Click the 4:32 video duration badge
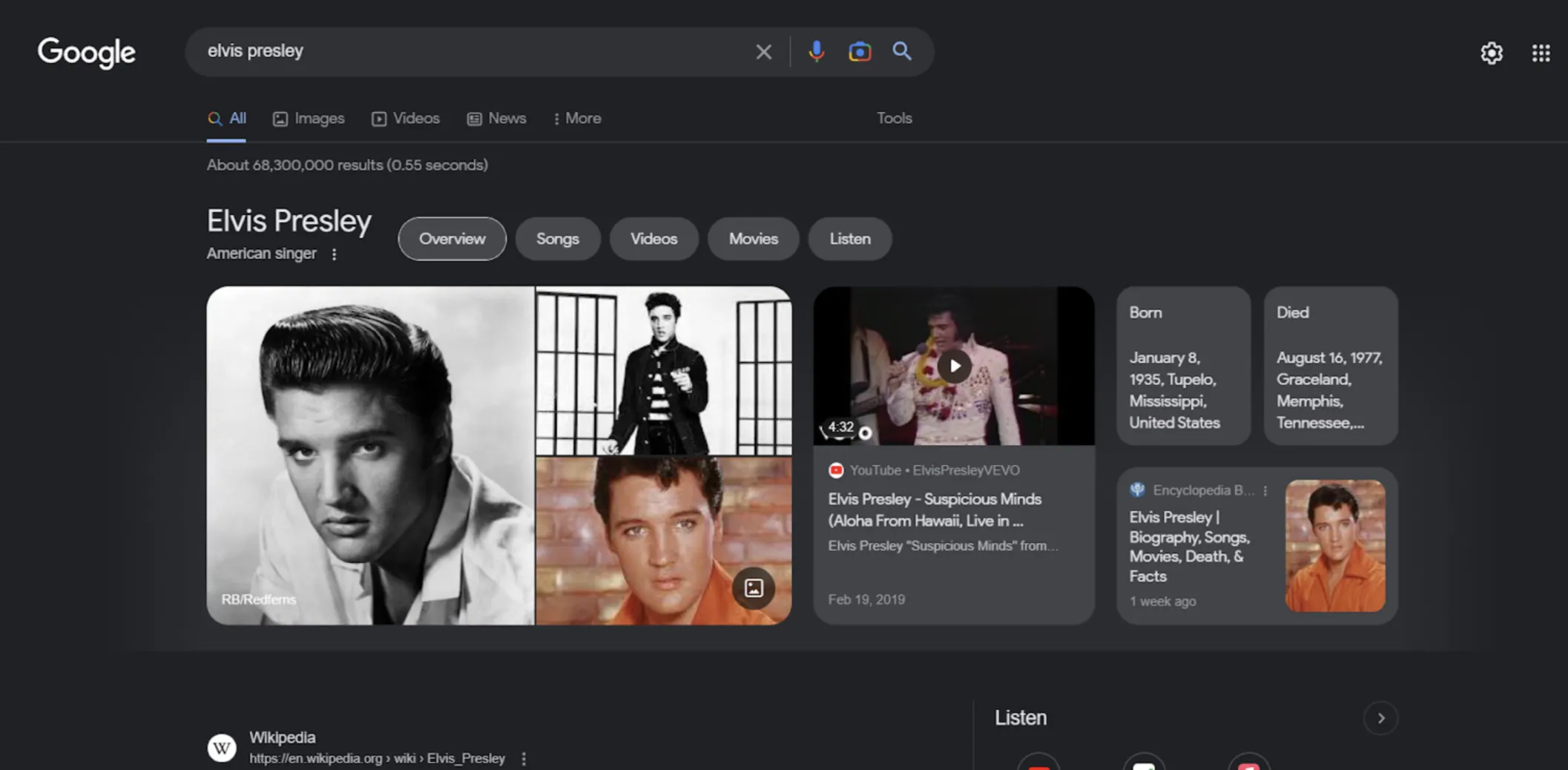Screen dimensions: 1568x770 (841, 427)
